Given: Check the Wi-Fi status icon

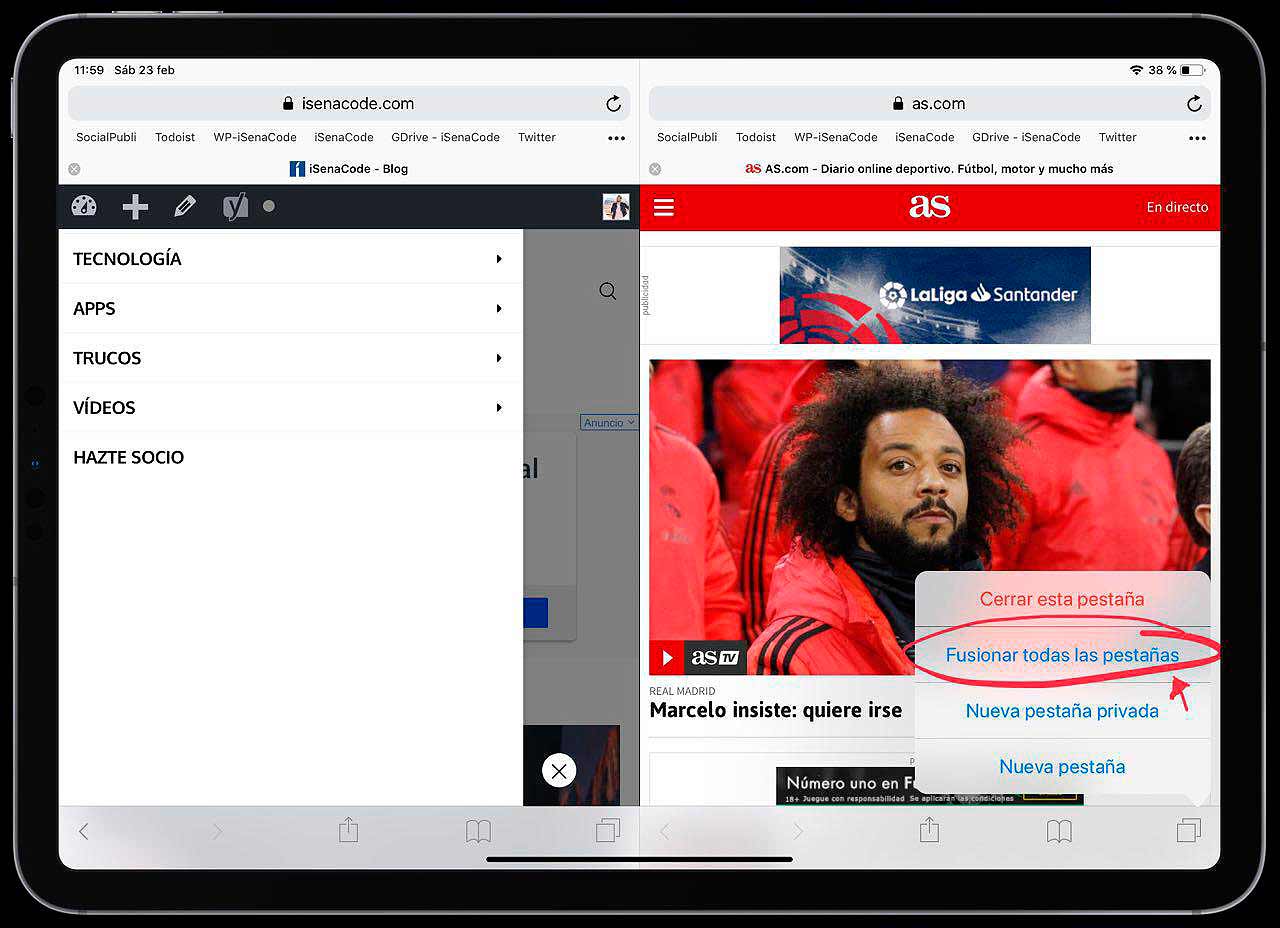Looking at the screenshot, I should 1136,70.
